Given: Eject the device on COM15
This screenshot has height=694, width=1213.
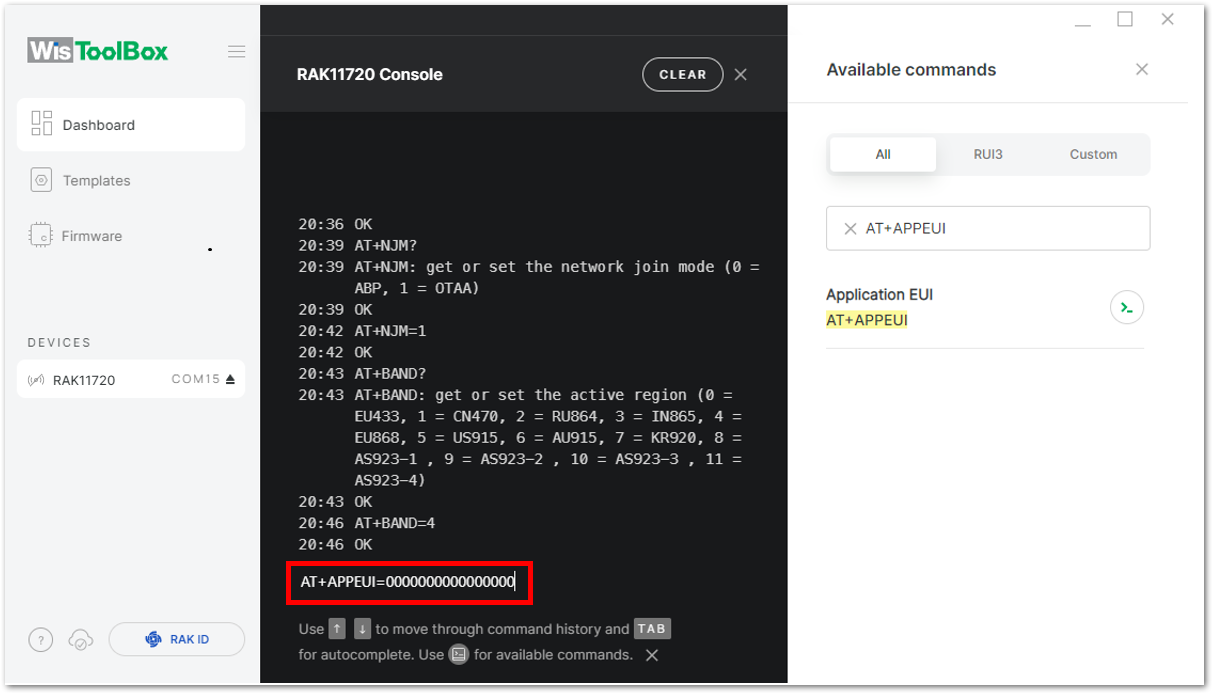Looking at the screenshot, I should pos(230,380).
